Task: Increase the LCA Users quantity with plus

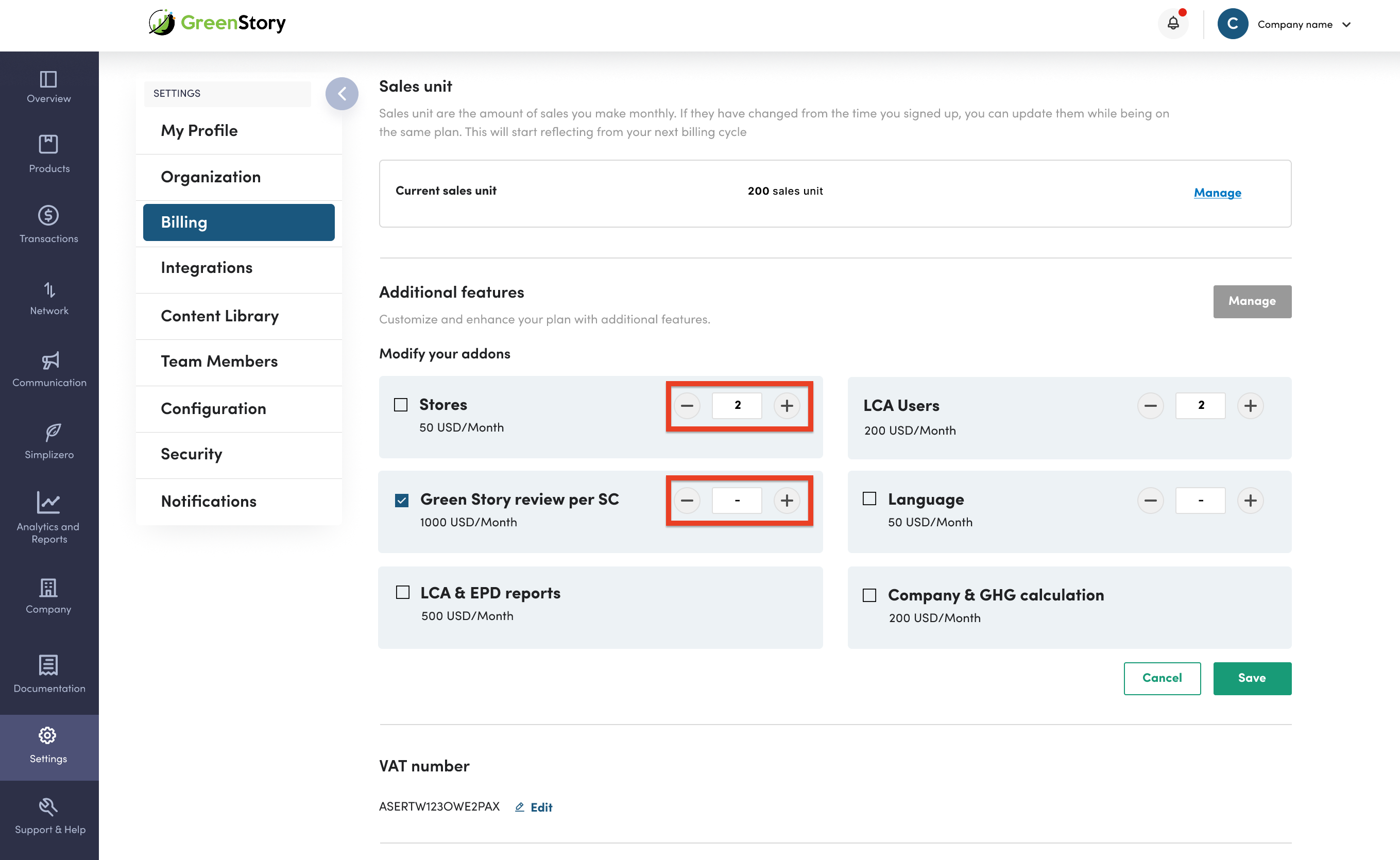Action: point(1250,406)
